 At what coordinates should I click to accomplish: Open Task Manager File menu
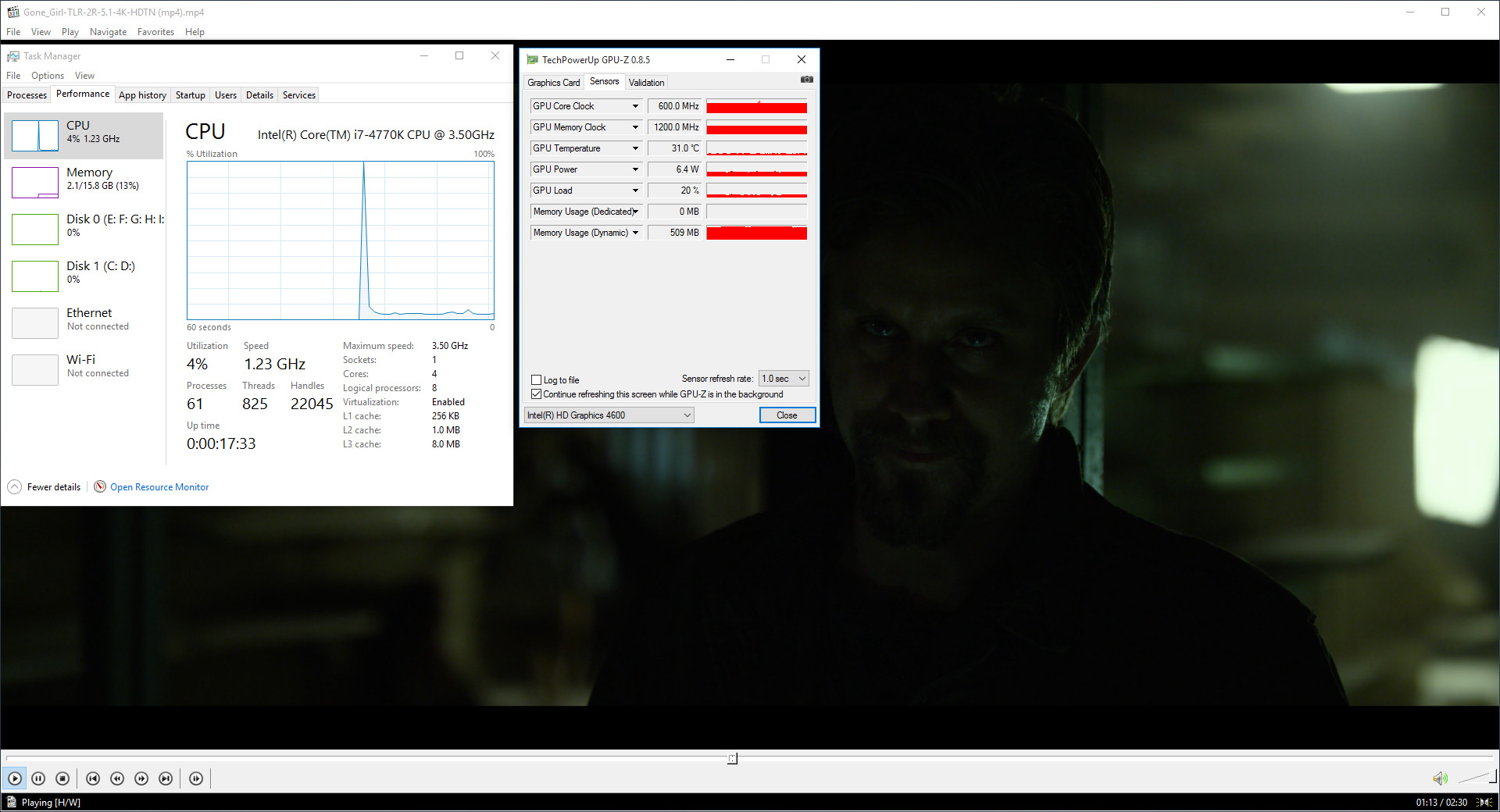pos(13,76)
